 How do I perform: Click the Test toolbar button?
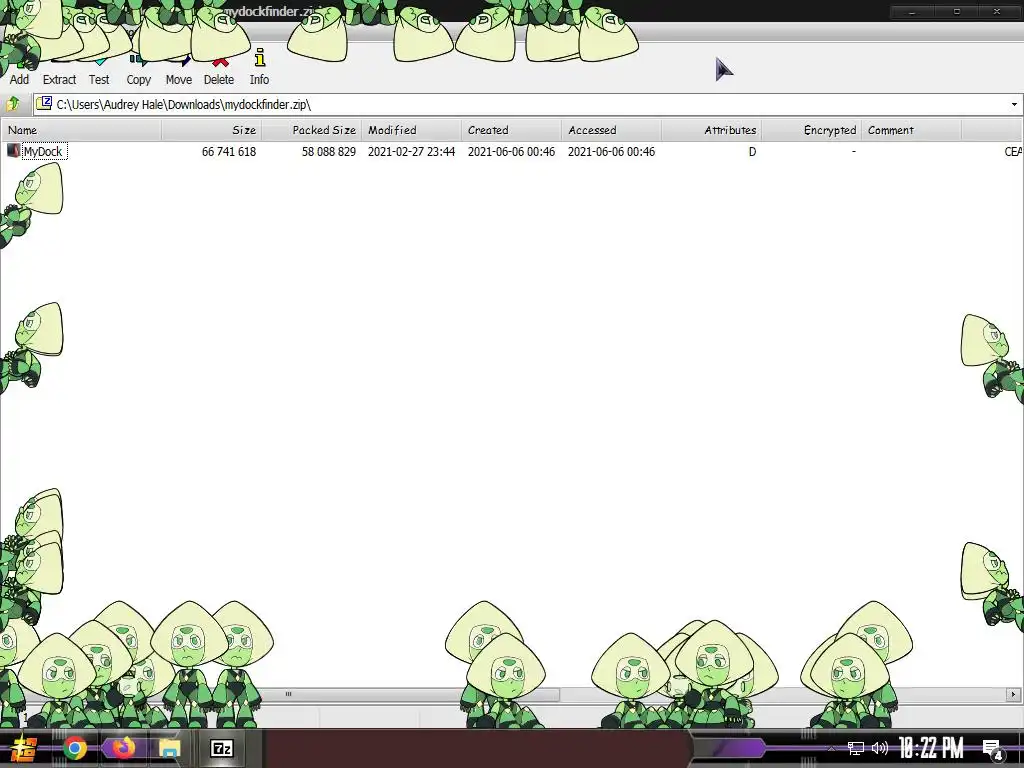(99, 71)
